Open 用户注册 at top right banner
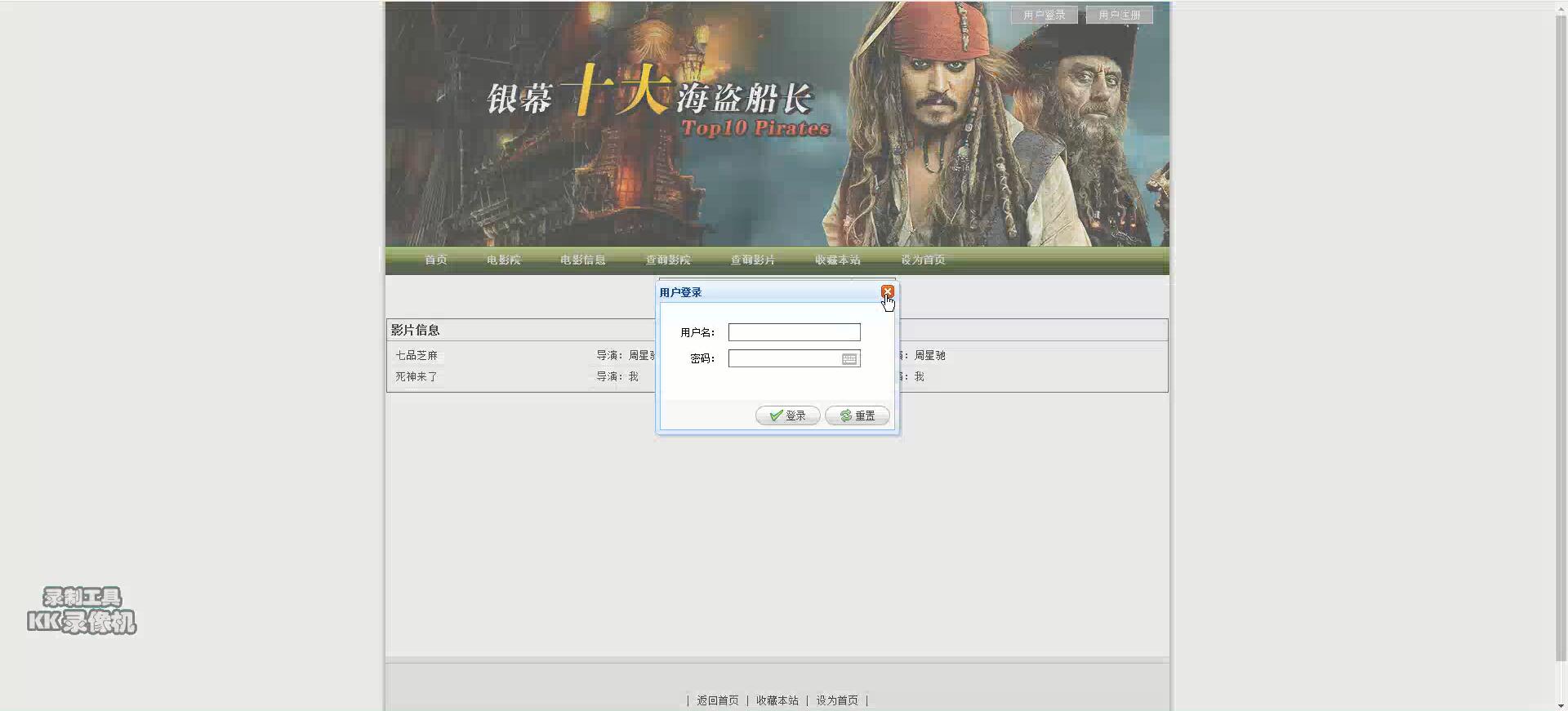The width and height of the screenshot is (1568, 711). click(x=1119, y=15)
